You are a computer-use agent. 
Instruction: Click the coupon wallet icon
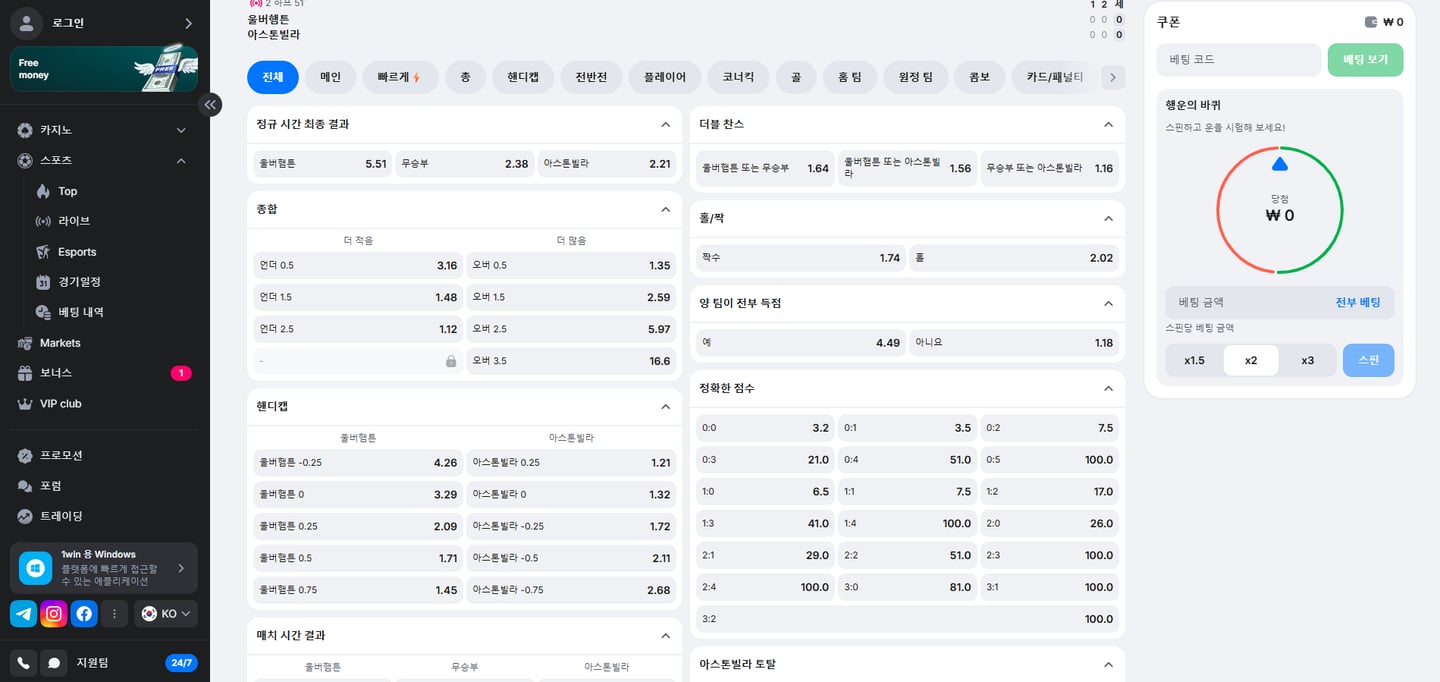[1371, 22]
